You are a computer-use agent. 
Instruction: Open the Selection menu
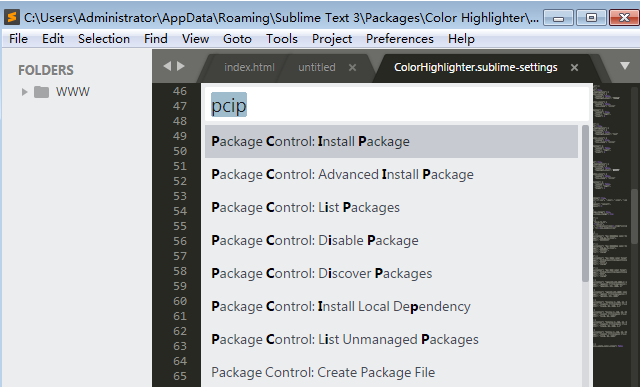[x=104, y=39]
